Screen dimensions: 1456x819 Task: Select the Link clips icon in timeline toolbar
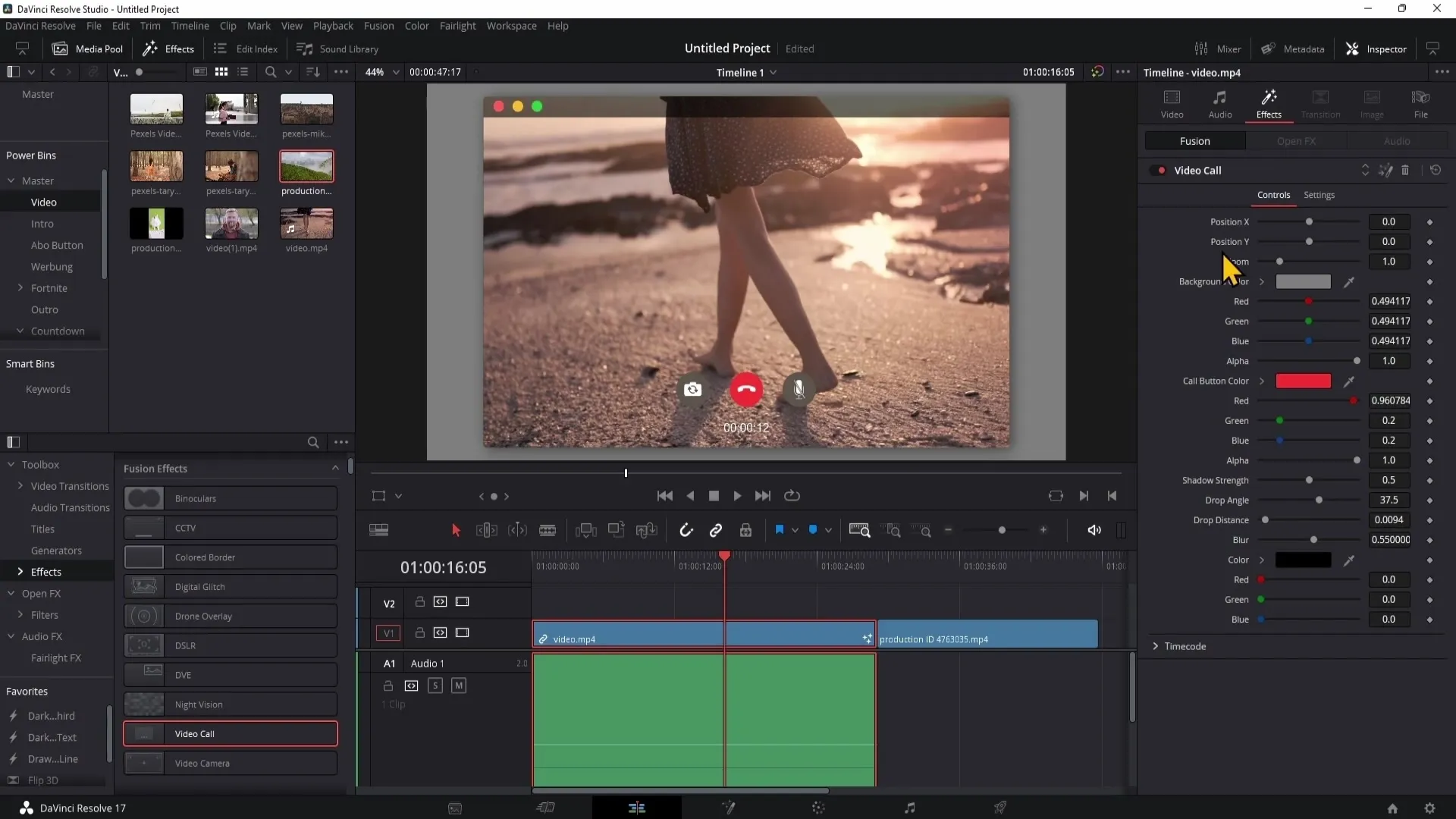(x=716, y=531)
